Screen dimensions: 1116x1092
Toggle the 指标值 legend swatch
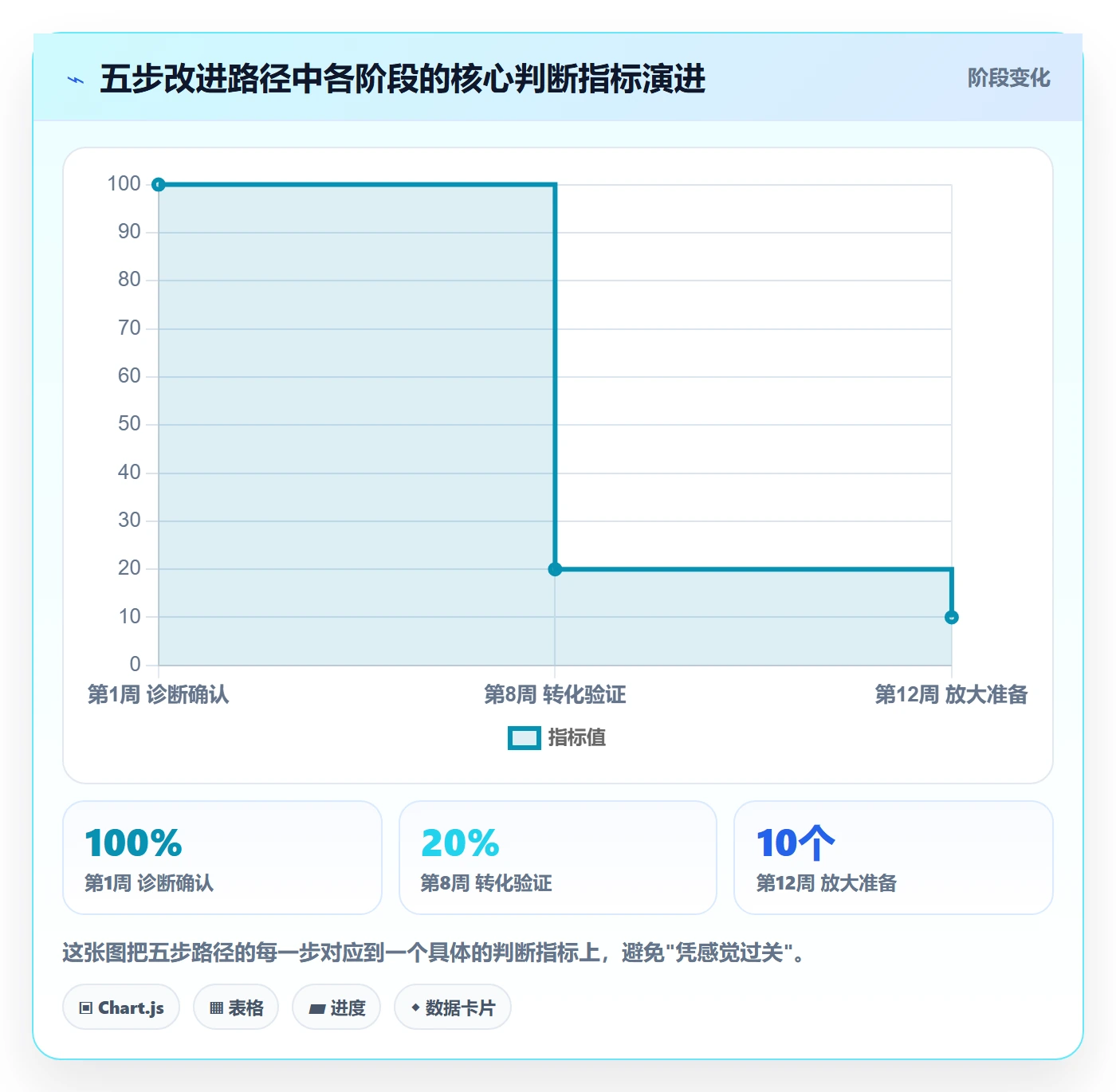pyautogui.click(x=525, y=738)
